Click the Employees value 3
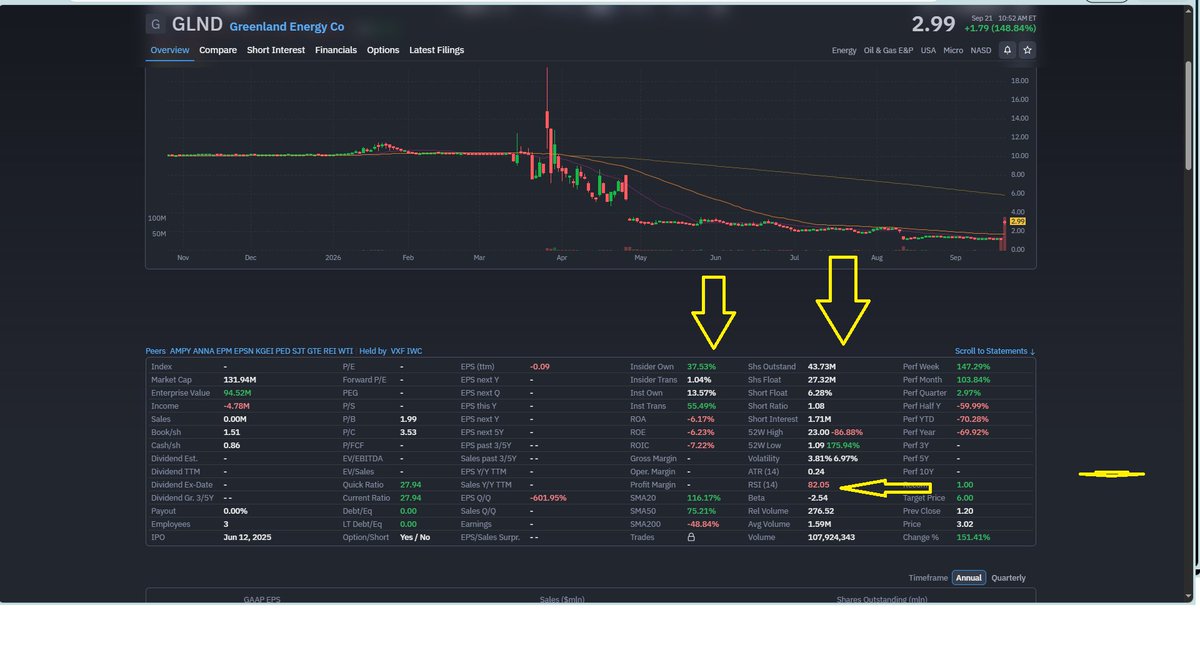 pyautogui.click(x=226, y=524)
